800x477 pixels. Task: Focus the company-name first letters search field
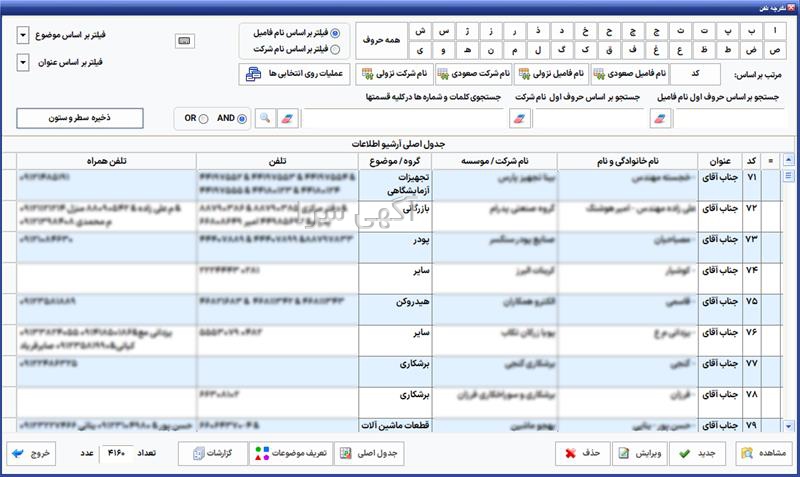point(590,118)
